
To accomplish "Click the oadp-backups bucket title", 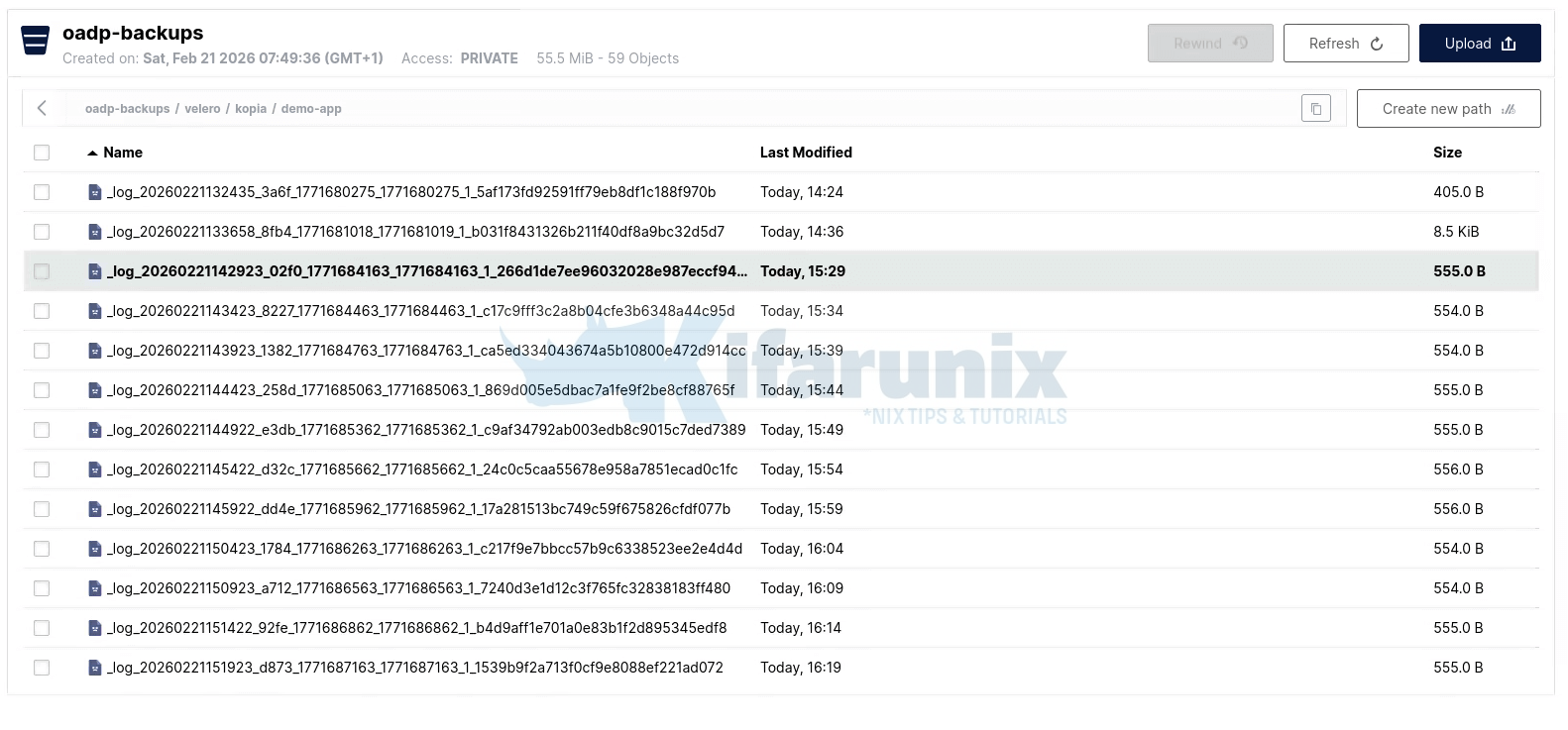I will [x=133, y=33].
